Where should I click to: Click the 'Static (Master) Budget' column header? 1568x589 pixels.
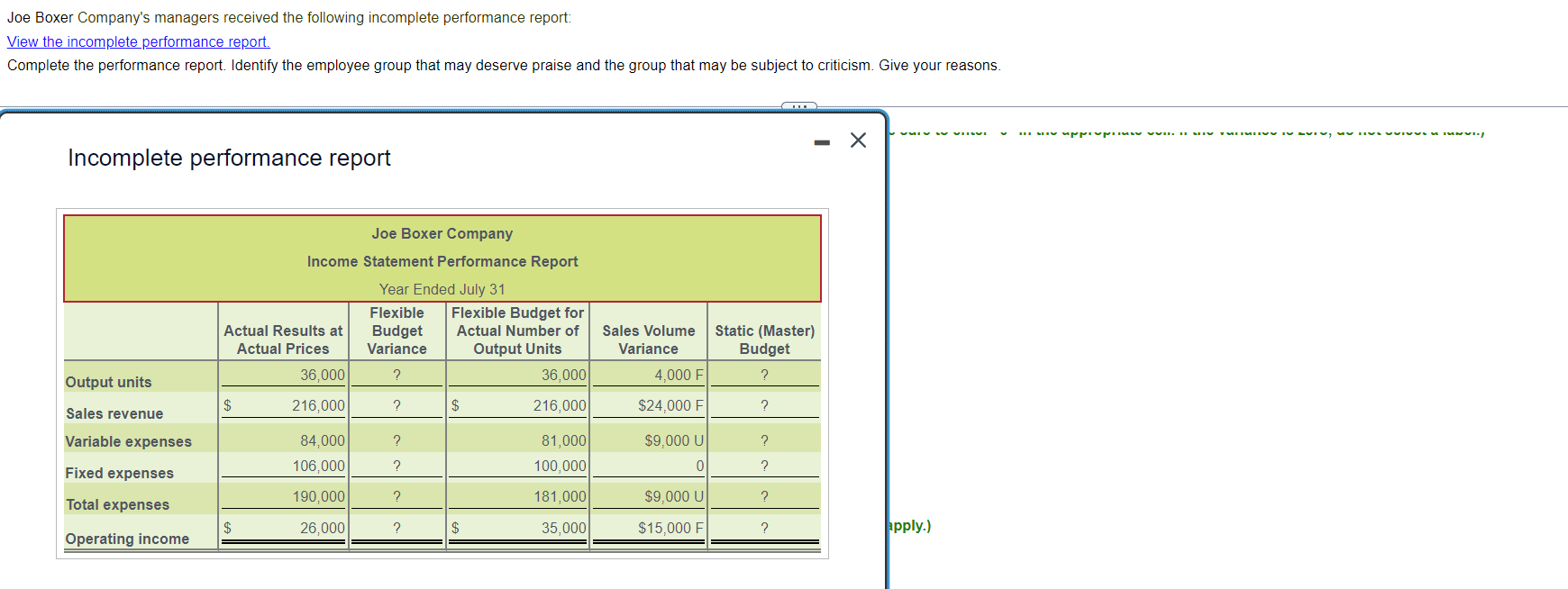point(764,340)
